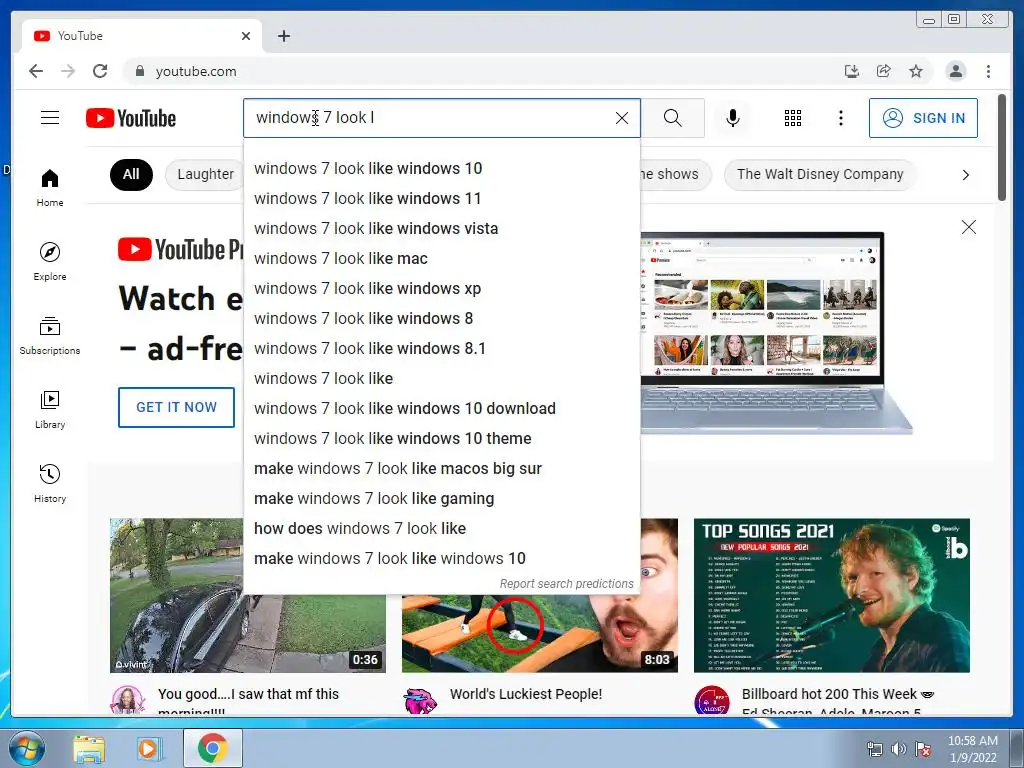This screenshot has width=1024, height=768.
Task: Select the YouTube browser tab
Action: coord(142,36)
